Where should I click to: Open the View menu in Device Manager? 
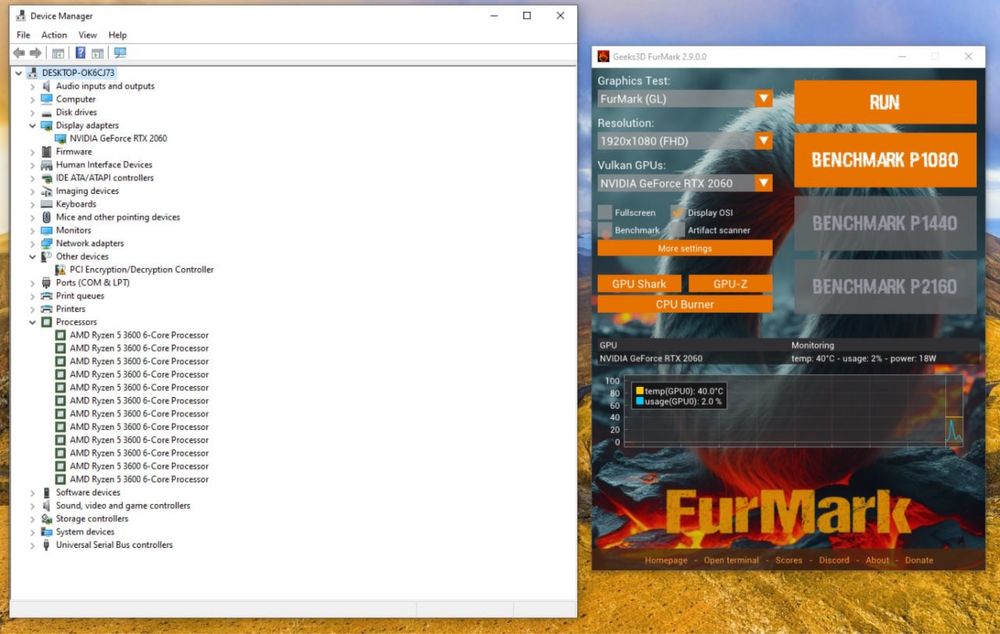[87, 35]
